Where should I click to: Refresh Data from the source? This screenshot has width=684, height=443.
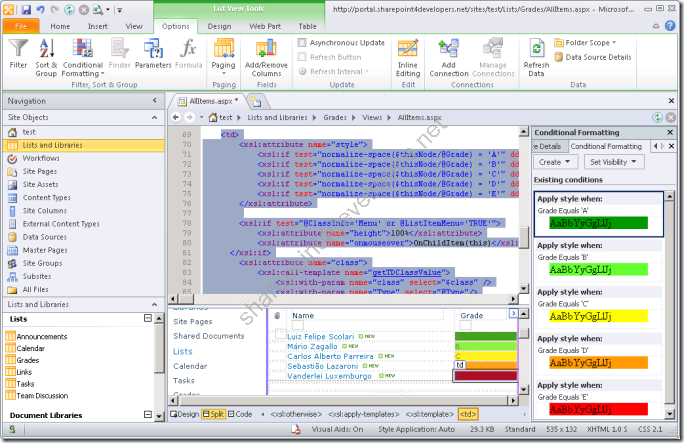click(536, 58)
